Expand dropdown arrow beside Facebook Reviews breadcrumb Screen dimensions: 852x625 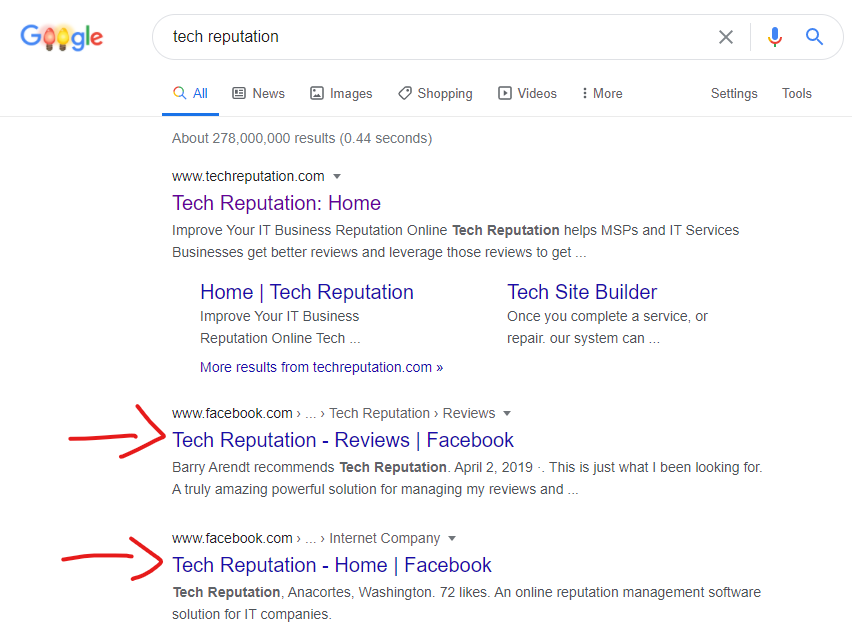point(507,414)
